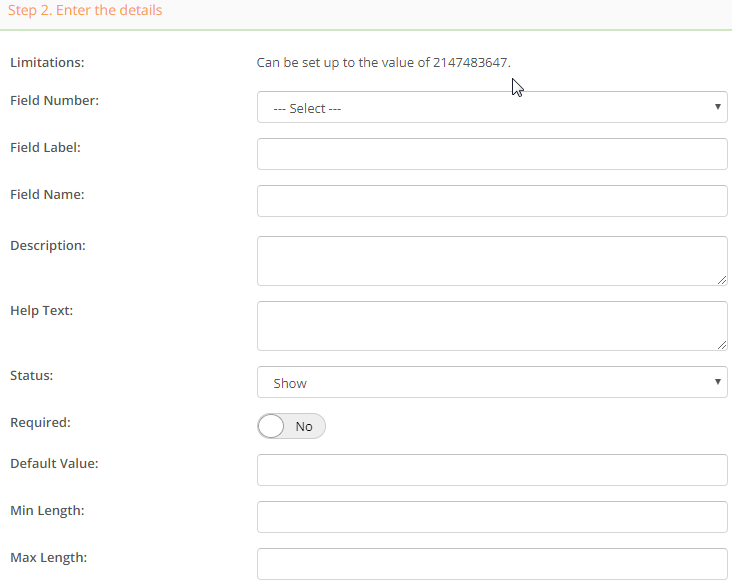Click inside the Description text area
Viewport: 732px width, 586px height.
(x=491, y=261)
